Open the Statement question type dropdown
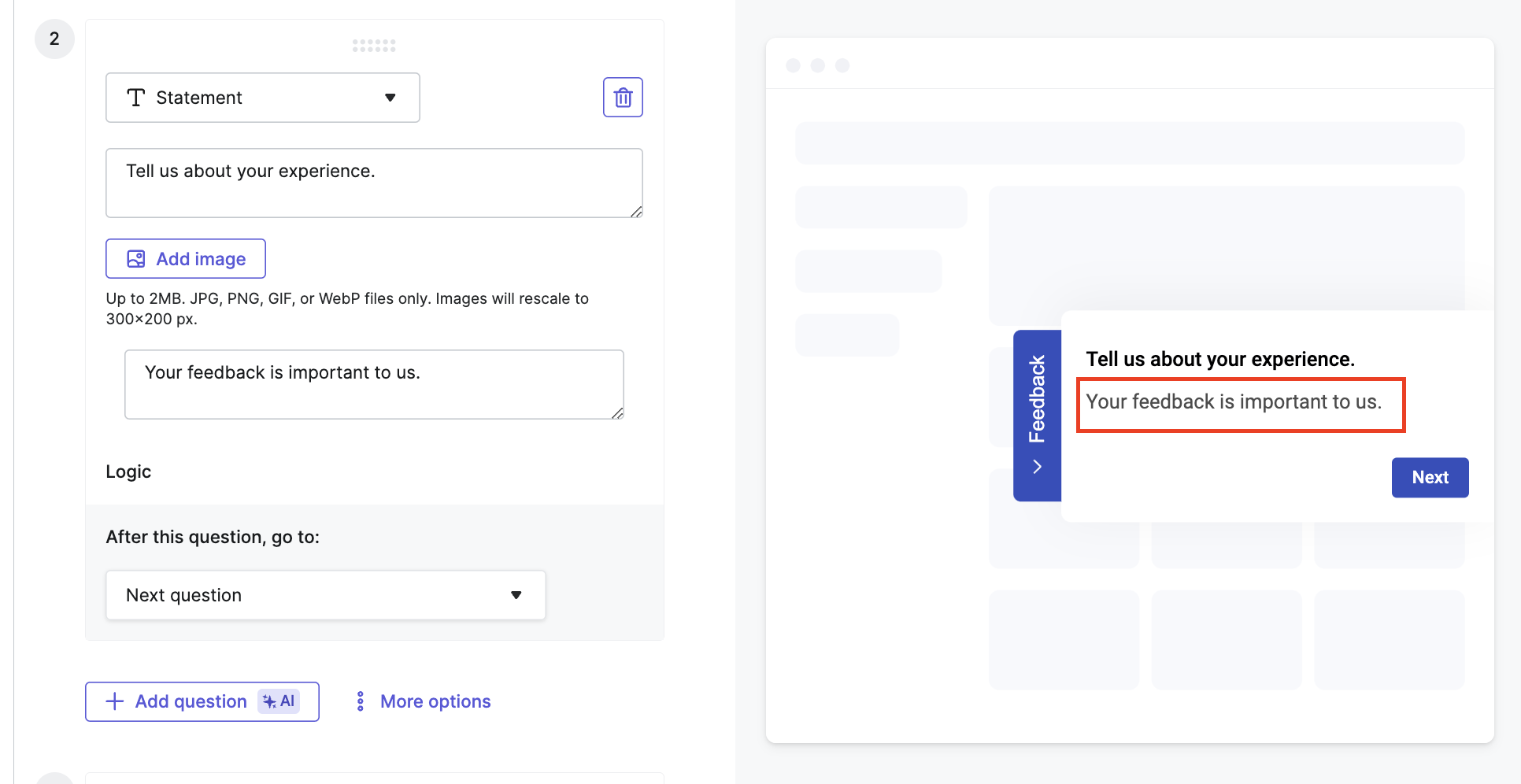Viewport: 1521px width, 784px height. [x=262, y=98]
